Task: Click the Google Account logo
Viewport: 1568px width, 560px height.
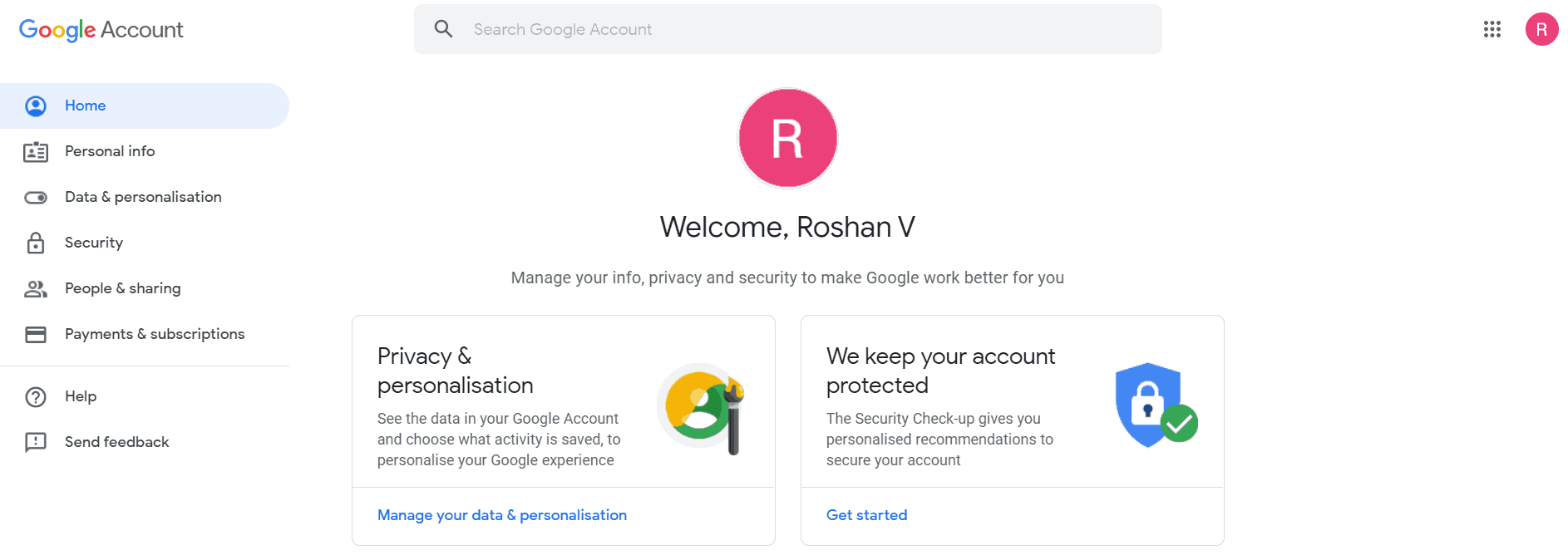Action: coord(101,30)
